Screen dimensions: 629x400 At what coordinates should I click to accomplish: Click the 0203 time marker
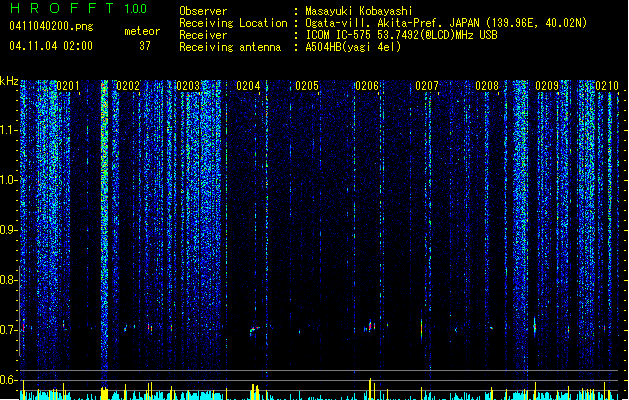point(188,86)
